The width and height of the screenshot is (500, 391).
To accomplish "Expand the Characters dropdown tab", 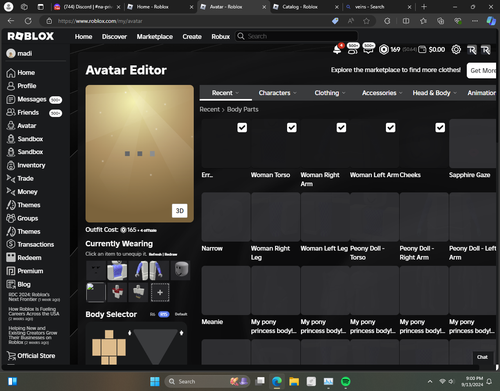I will 277,93.
